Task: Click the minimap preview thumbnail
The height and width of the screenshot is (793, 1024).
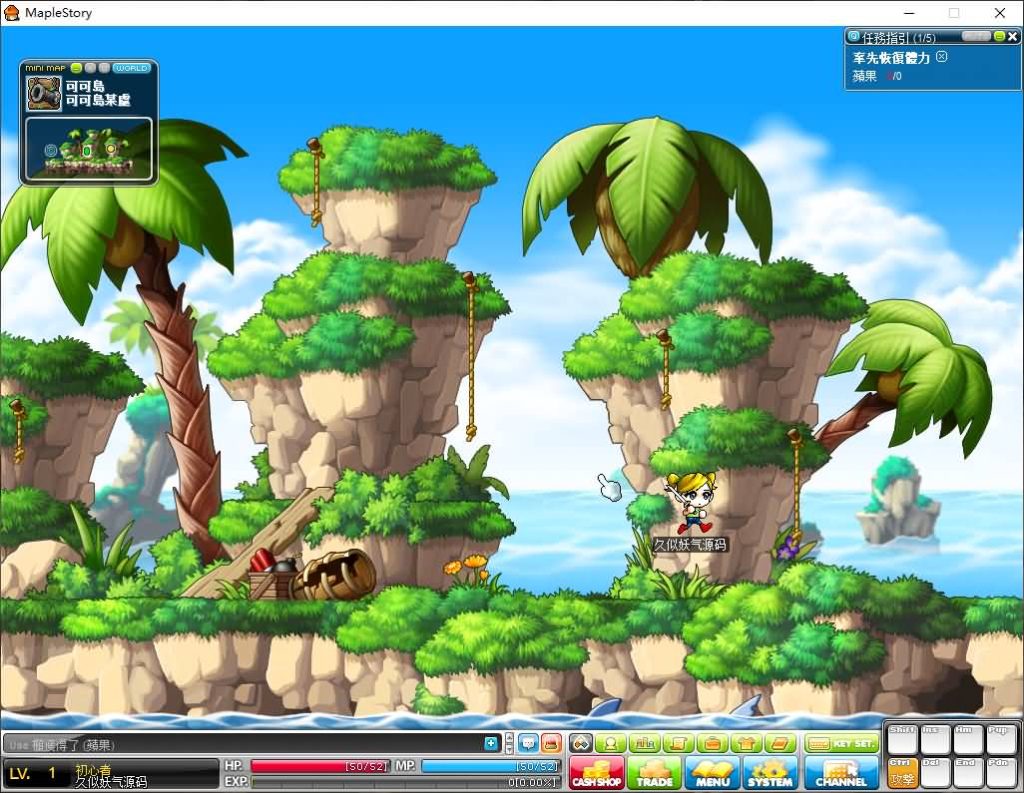Action: point(89,150)
